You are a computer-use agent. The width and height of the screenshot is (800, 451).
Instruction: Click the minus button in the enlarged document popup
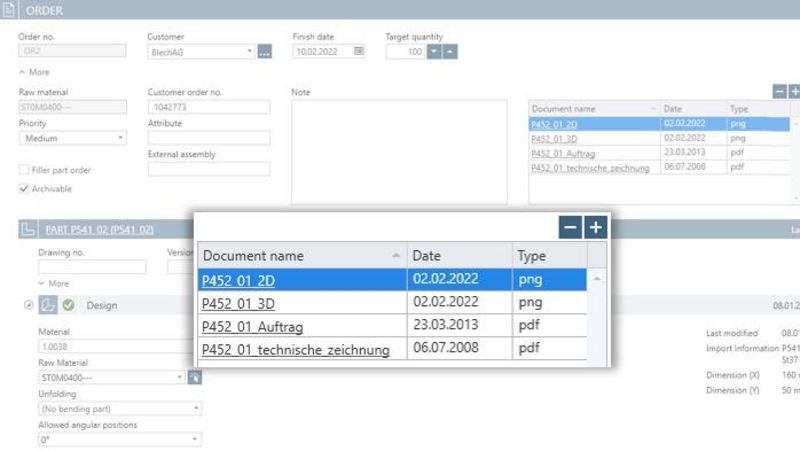point(571,228)
